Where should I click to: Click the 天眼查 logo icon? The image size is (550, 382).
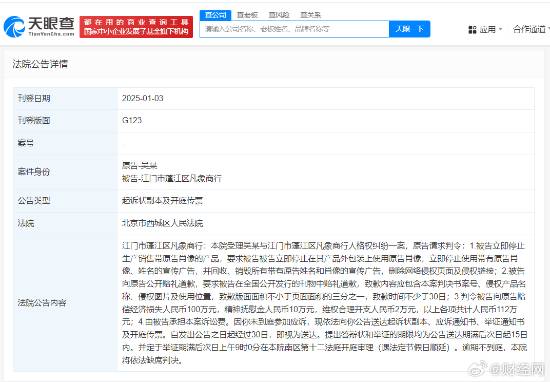pyautogui.click(x=14, y=26)
